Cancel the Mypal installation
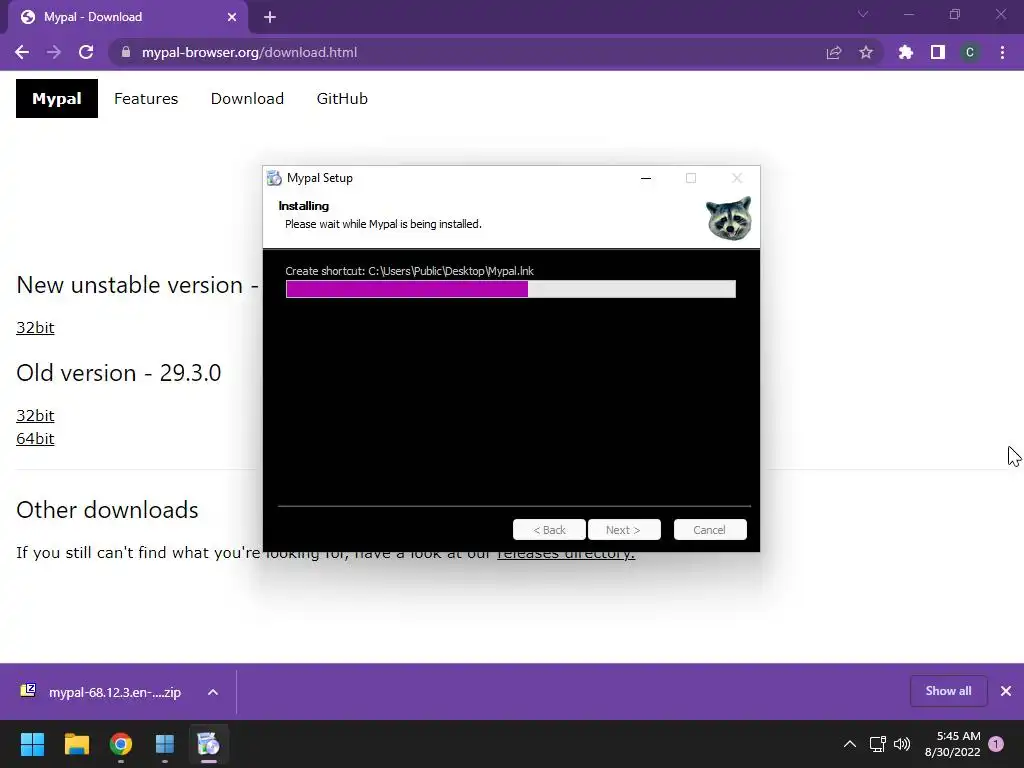This screenshot has width=1024, height=768. [x=710, y=530]
